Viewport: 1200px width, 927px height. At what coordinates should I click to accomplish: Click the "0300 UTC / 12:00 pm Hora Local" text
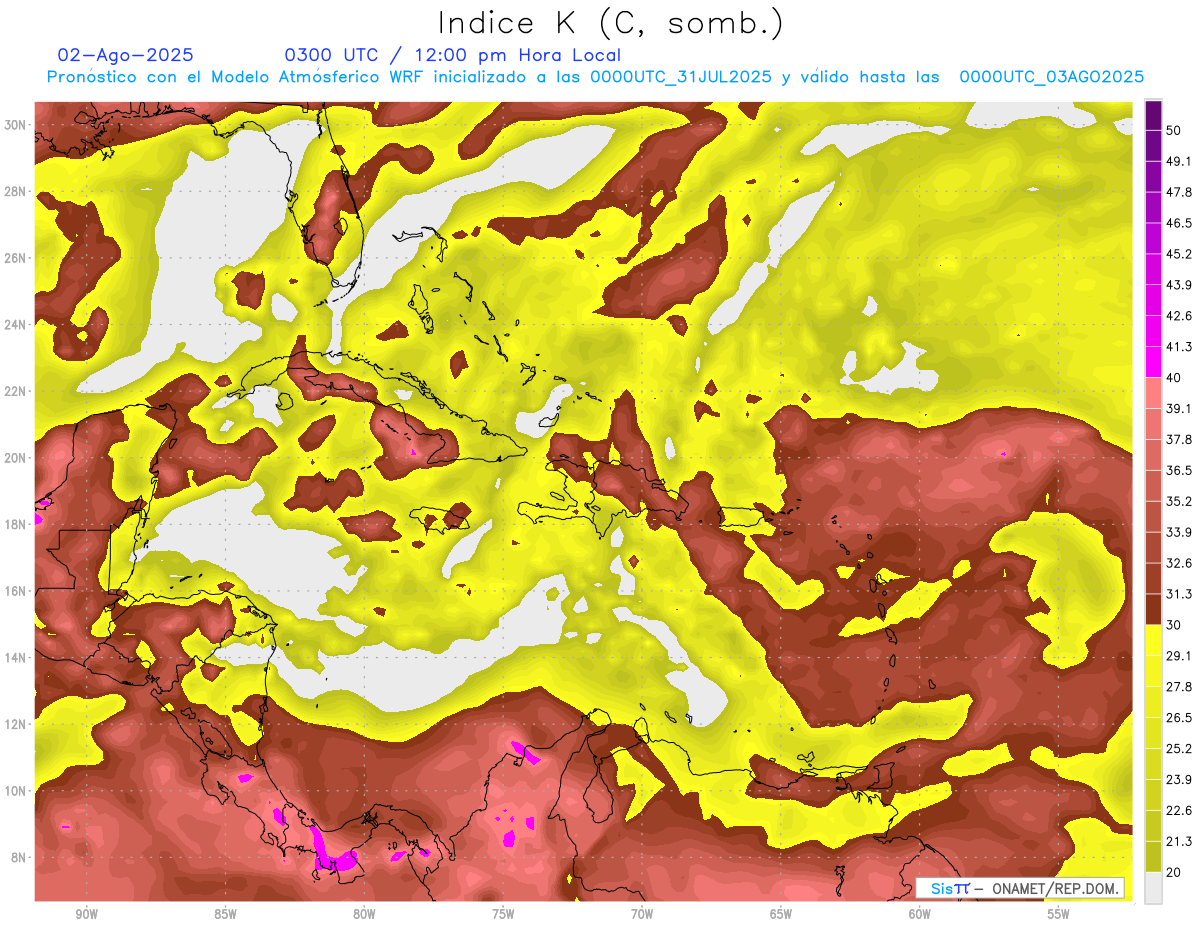(x=452, y=55)
